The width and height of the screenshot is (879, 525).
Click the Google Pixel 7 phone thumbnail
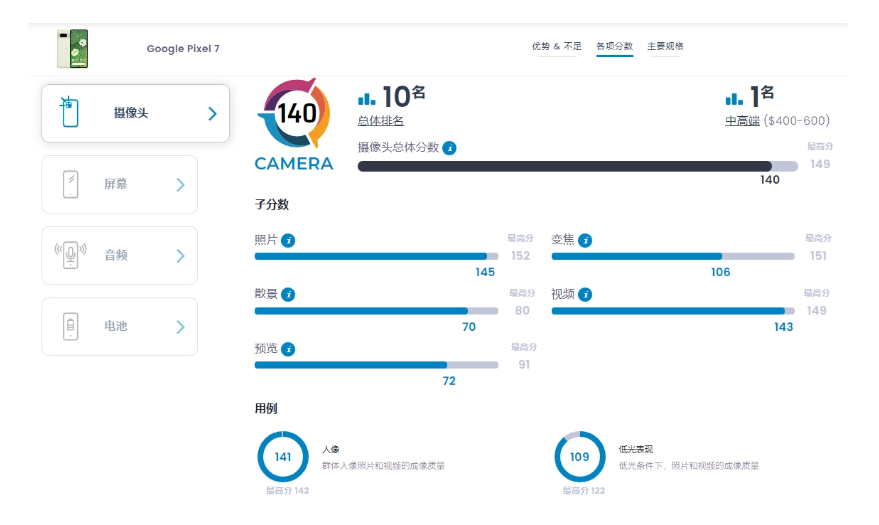point(73,49)
